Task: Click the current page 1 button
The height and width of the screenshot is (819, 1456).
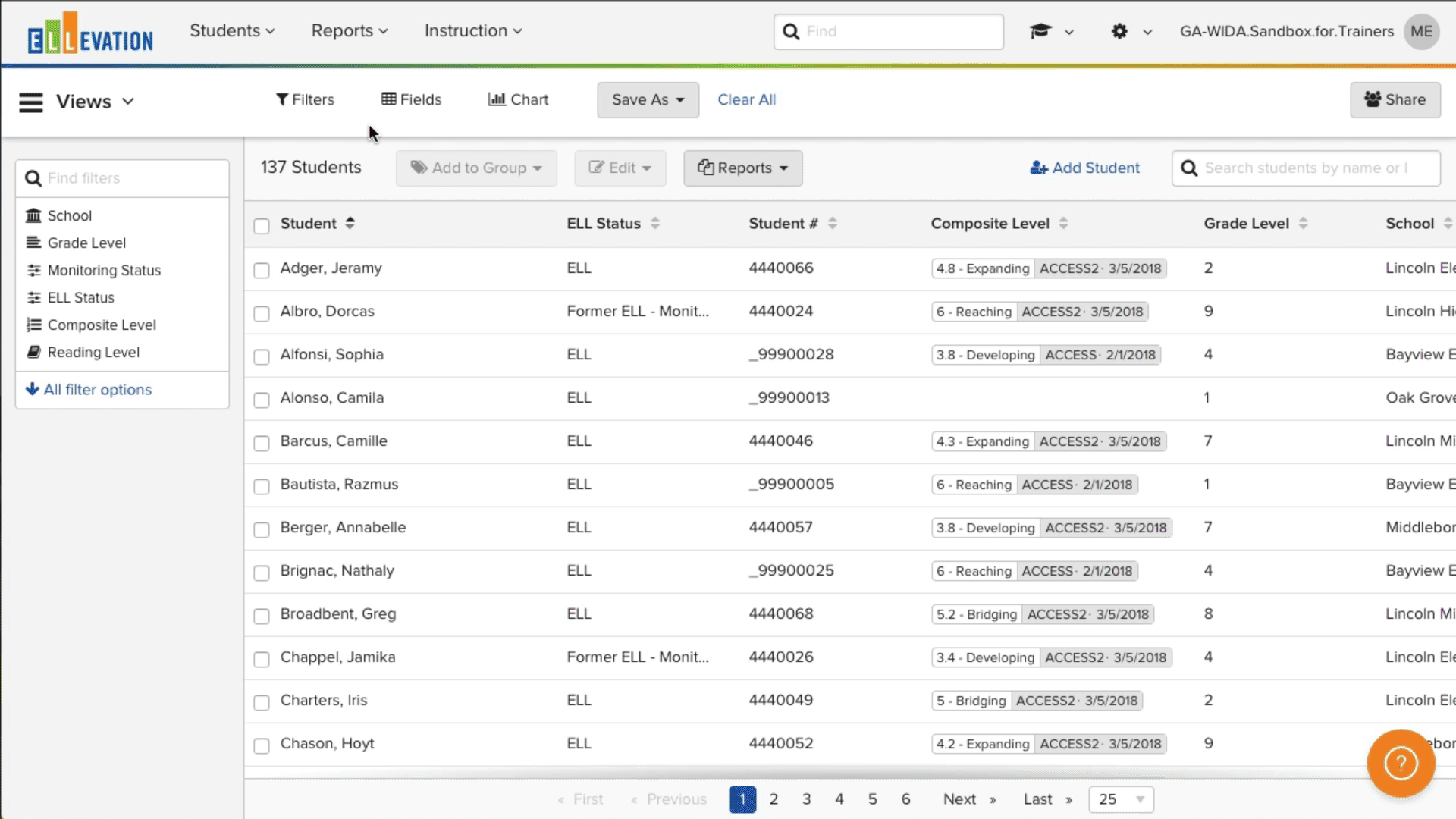Action: tap(742, 799)
